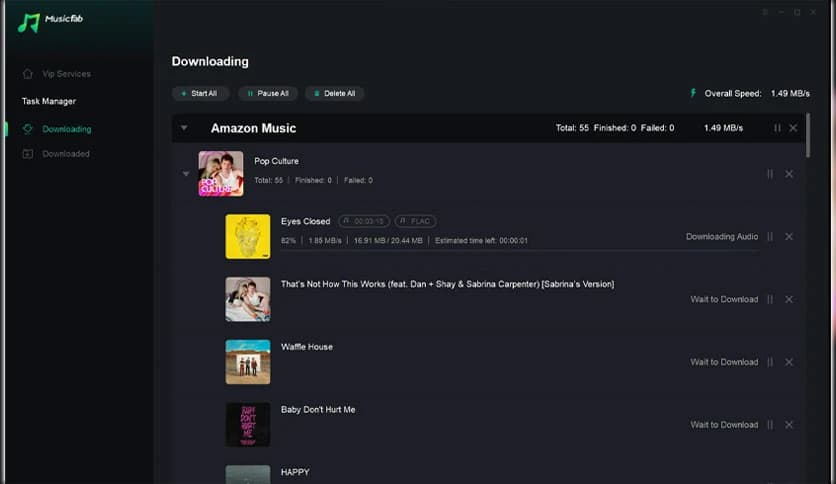Image resolution: width=836 pixels, height=484 pixels.
Task: Click the Downloading Audio status text
Action: [722, 237]
